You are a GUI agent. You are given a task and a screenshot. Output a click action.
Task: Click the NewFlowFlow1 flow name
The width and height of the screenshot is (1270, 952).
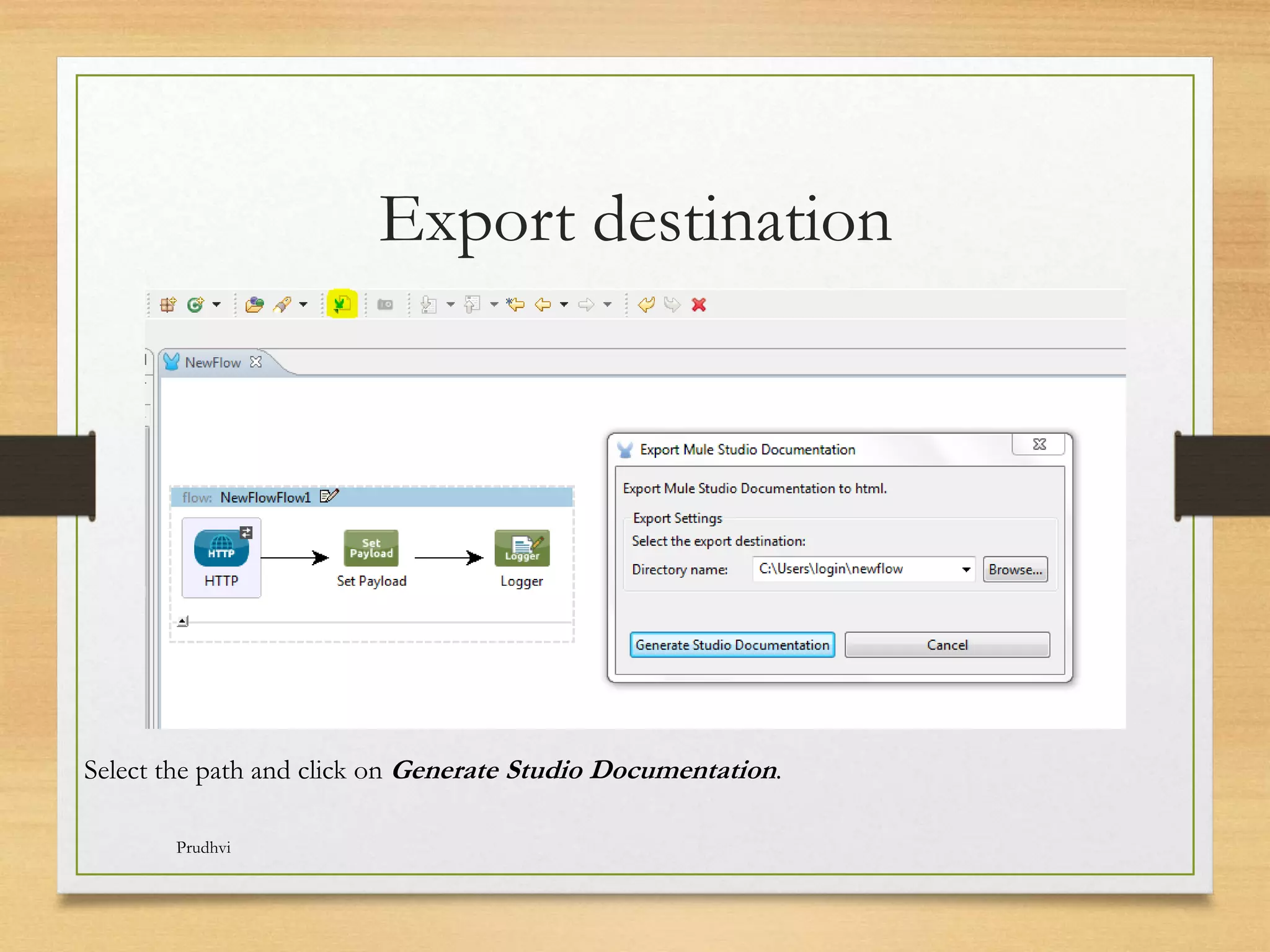coord(265,498)
